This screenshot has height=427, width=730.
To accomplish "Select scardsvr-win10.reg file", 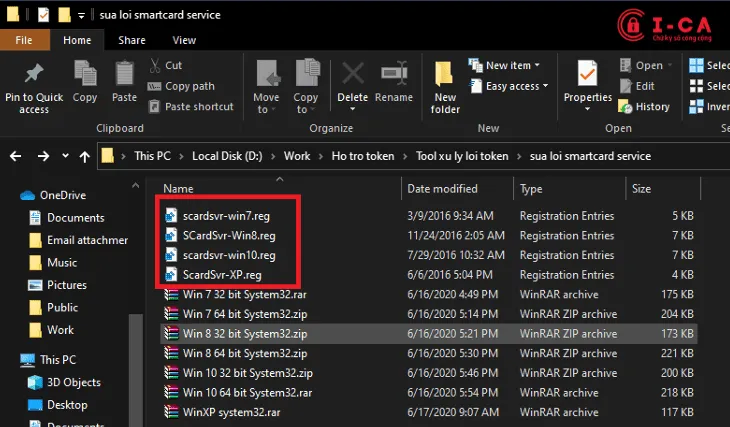I will point(229,255).
